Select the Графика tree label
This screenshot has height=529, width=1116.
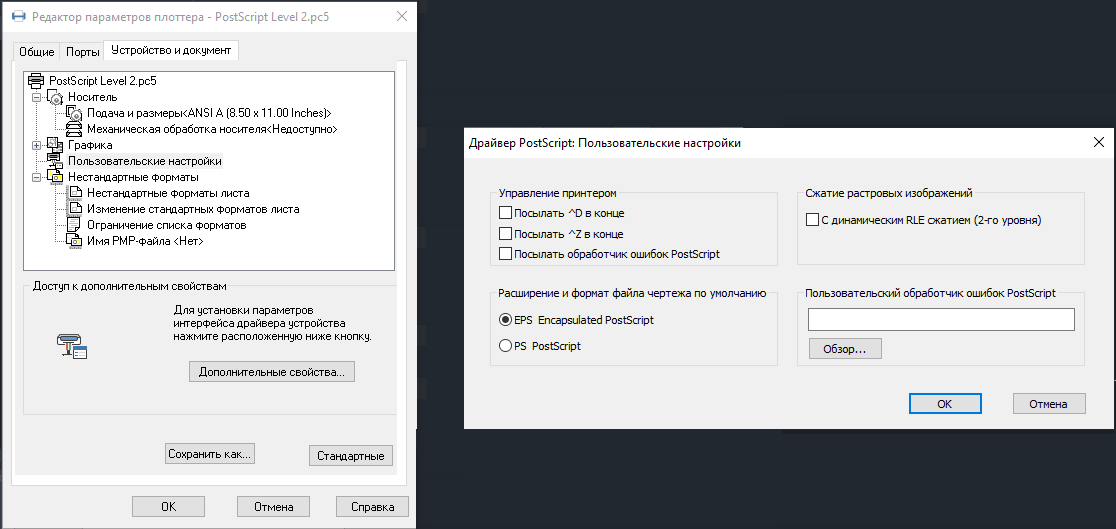[x=90, y=145]
